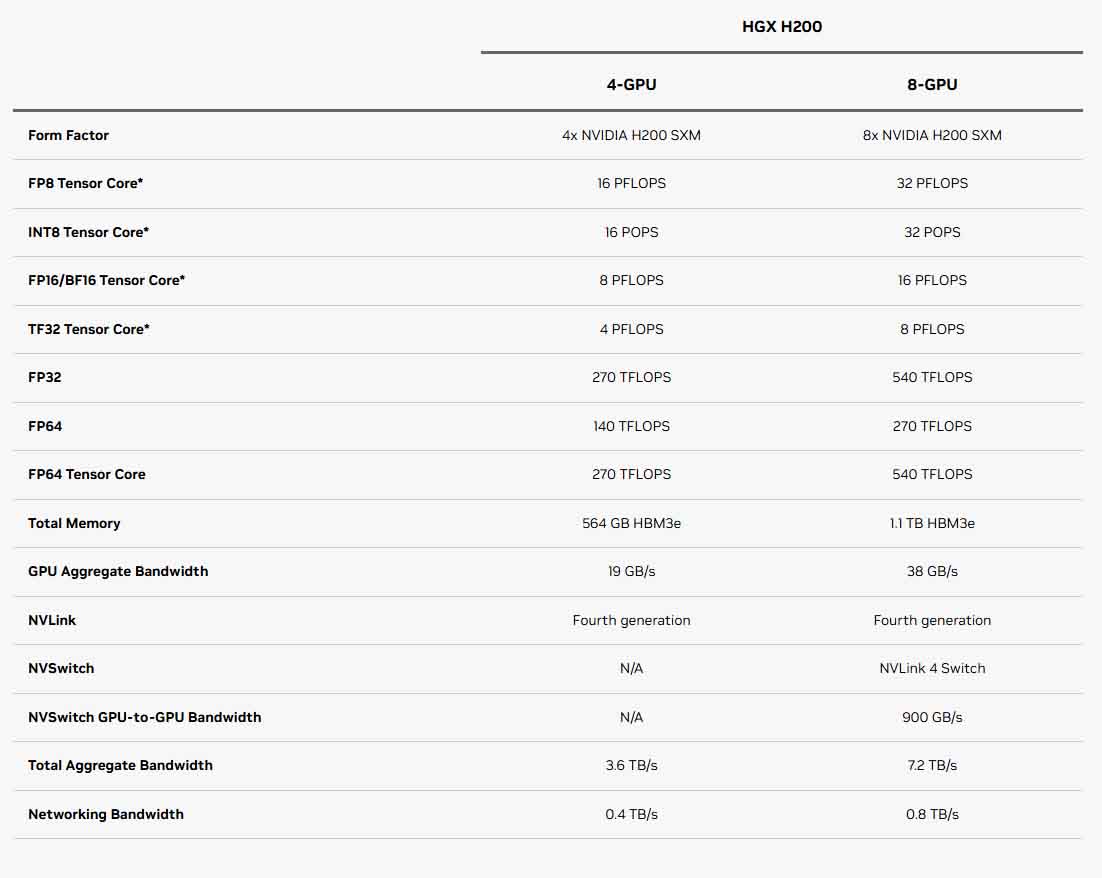Click the 540 TFLOPS value in FP32 row
Image resolution: width=1102 pixels, height=878 pixels.
click(x=932, y=377)
